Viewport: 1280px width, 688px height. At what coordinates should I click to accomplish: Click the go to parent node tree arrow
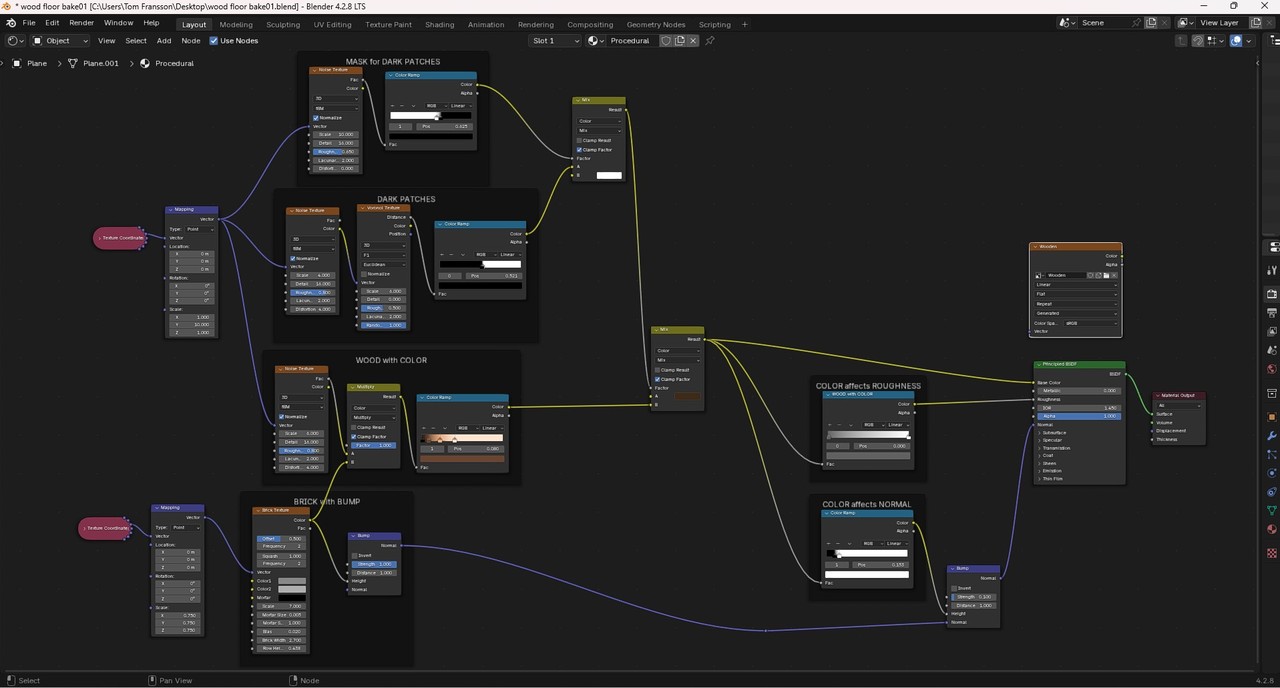pos(1181,41)
